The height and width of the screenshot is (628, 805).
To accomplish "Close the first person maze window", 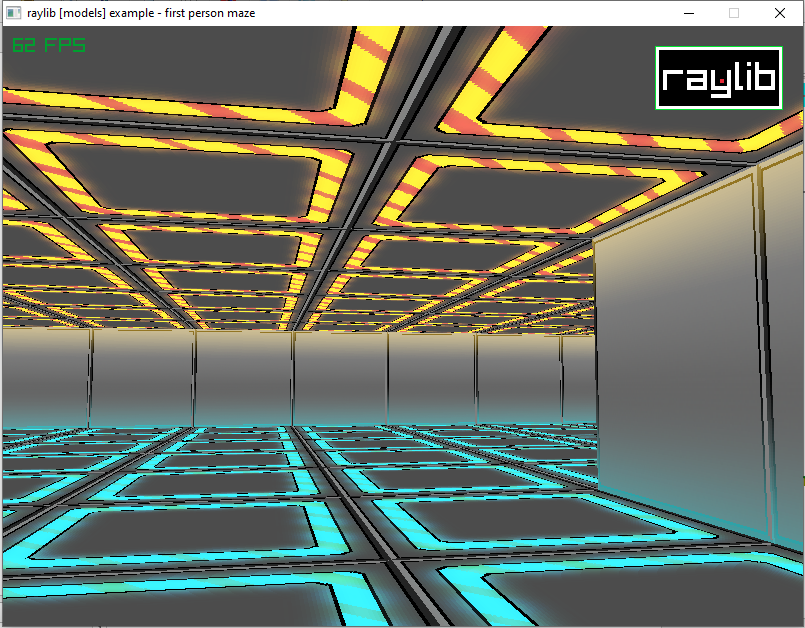I will [778, 13].
